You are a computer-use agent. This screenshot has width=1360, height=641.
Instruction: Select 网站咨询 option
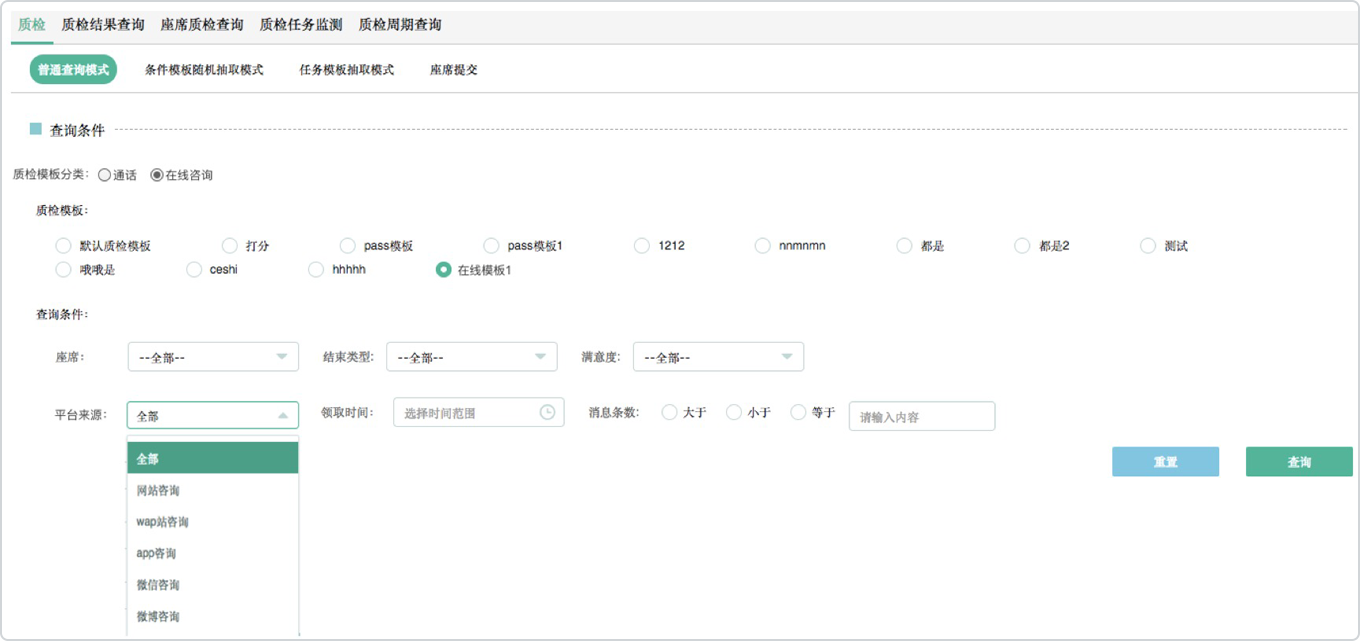(213, 490)
